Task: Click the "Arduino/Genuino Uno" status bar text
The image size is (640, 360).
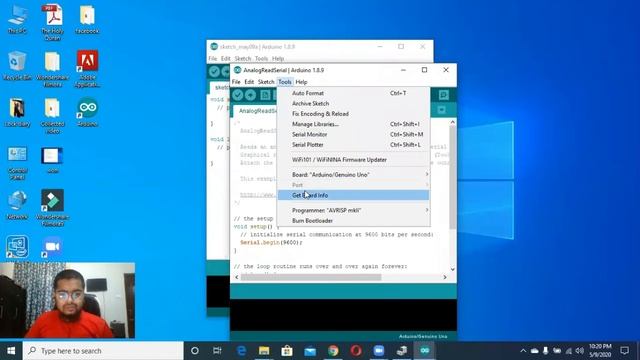Action: coord(423,336)
